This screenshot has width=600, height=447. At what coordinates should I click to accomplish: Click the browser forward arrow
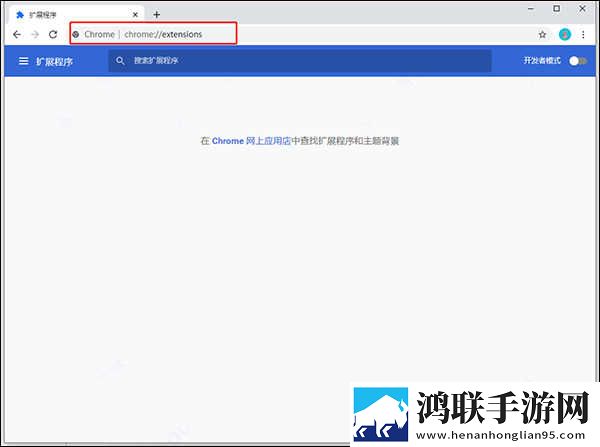(x=35, y=34)
